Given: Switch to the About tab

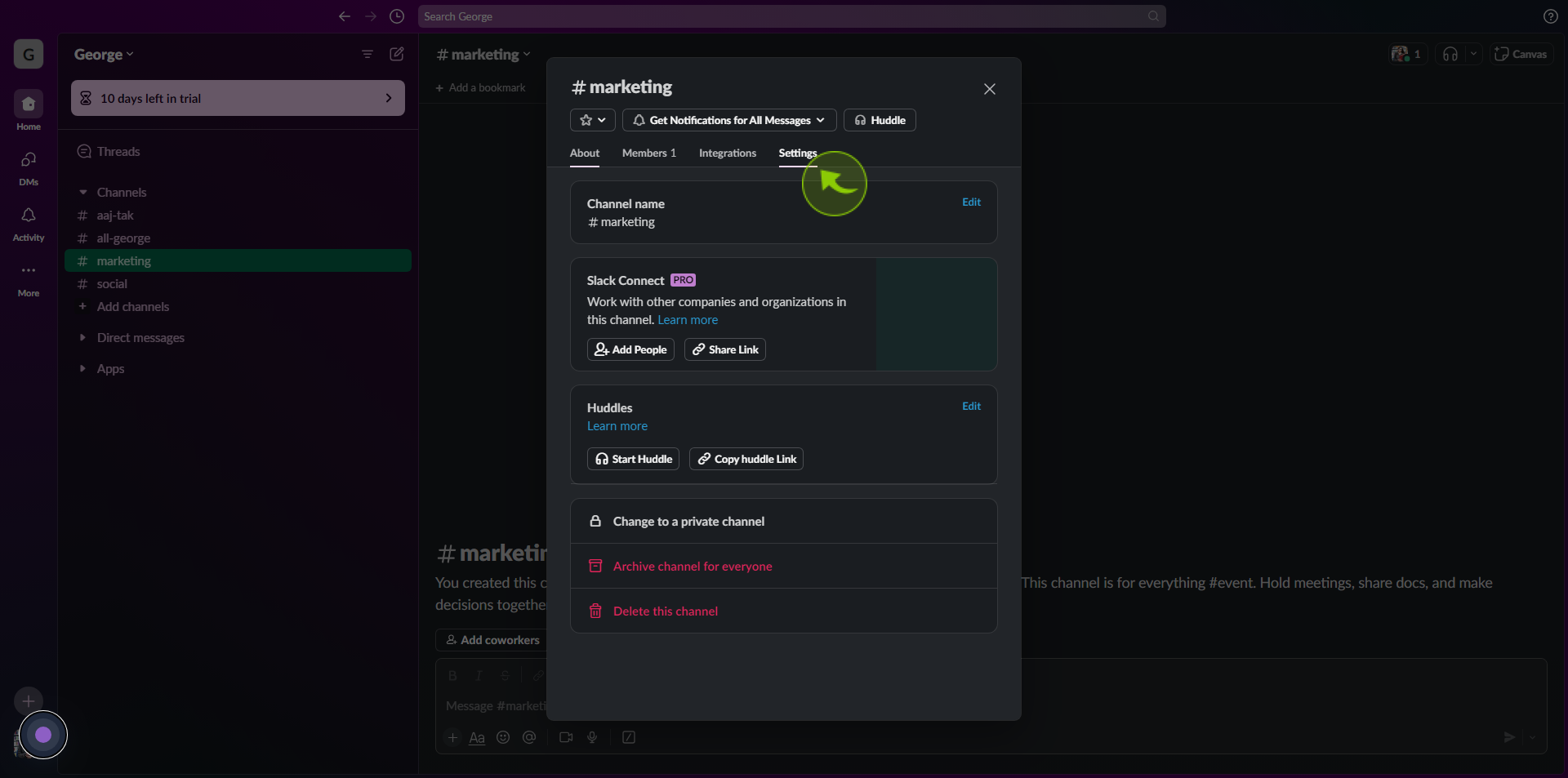Looking at the screenshot, I should pos(585,153).
